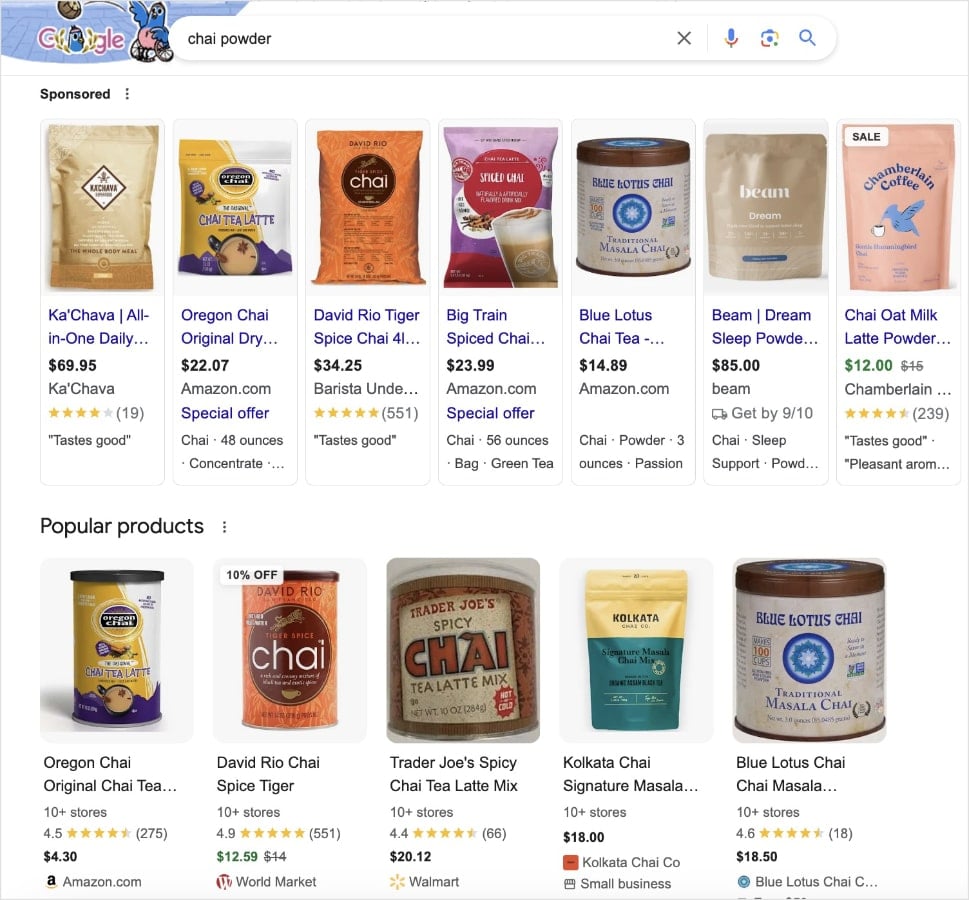The height and width of the screenshot is (900, 969).
Task: Click the David Rio 10% OFF product image
Action: [x=289, y=649]
